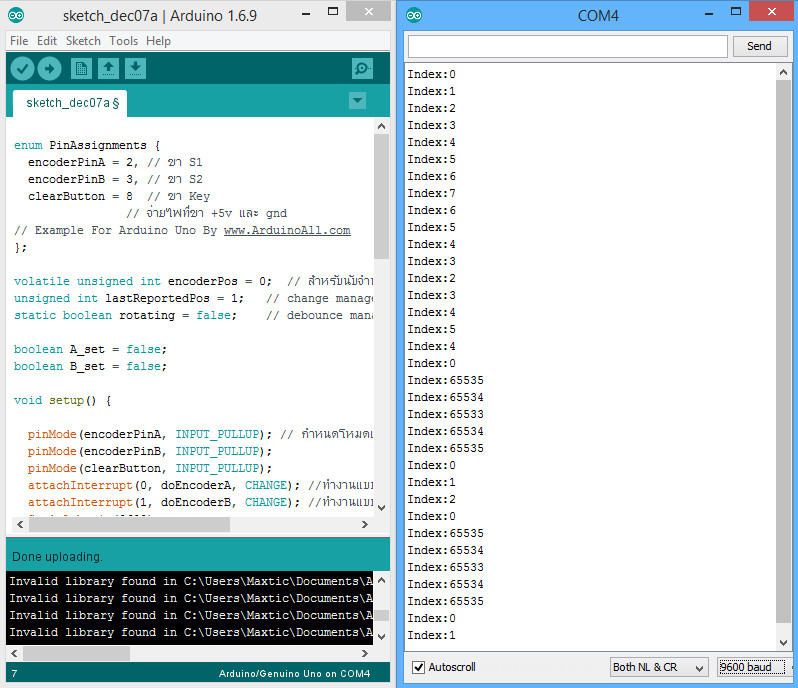Screen dimensions: 798x688
Task: Click the first 'Invalid library found' console line
Action: (x=191, y=581)
